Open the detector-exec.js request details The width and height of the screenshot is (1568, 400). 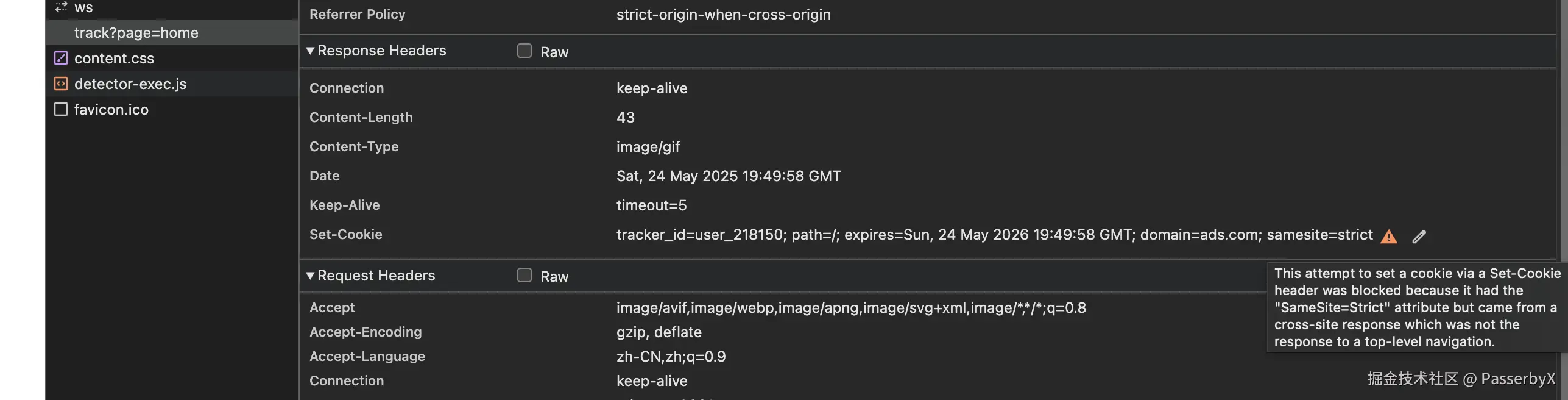click(130, 84)
